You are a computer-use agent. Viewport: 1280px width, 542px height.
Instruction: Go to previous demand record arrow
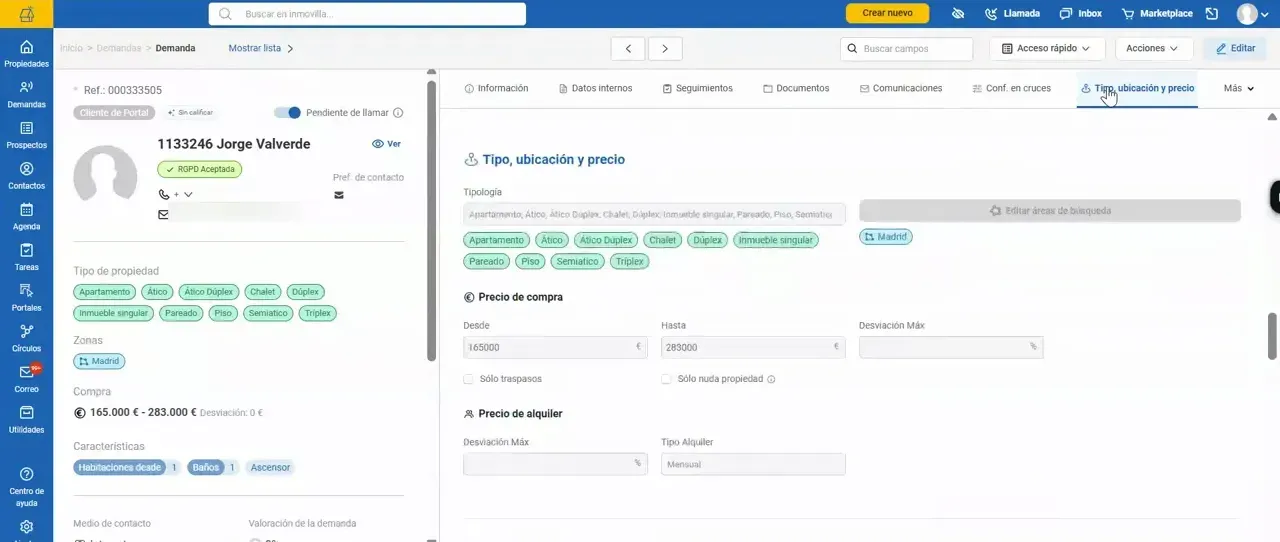[x=628, y=48]
